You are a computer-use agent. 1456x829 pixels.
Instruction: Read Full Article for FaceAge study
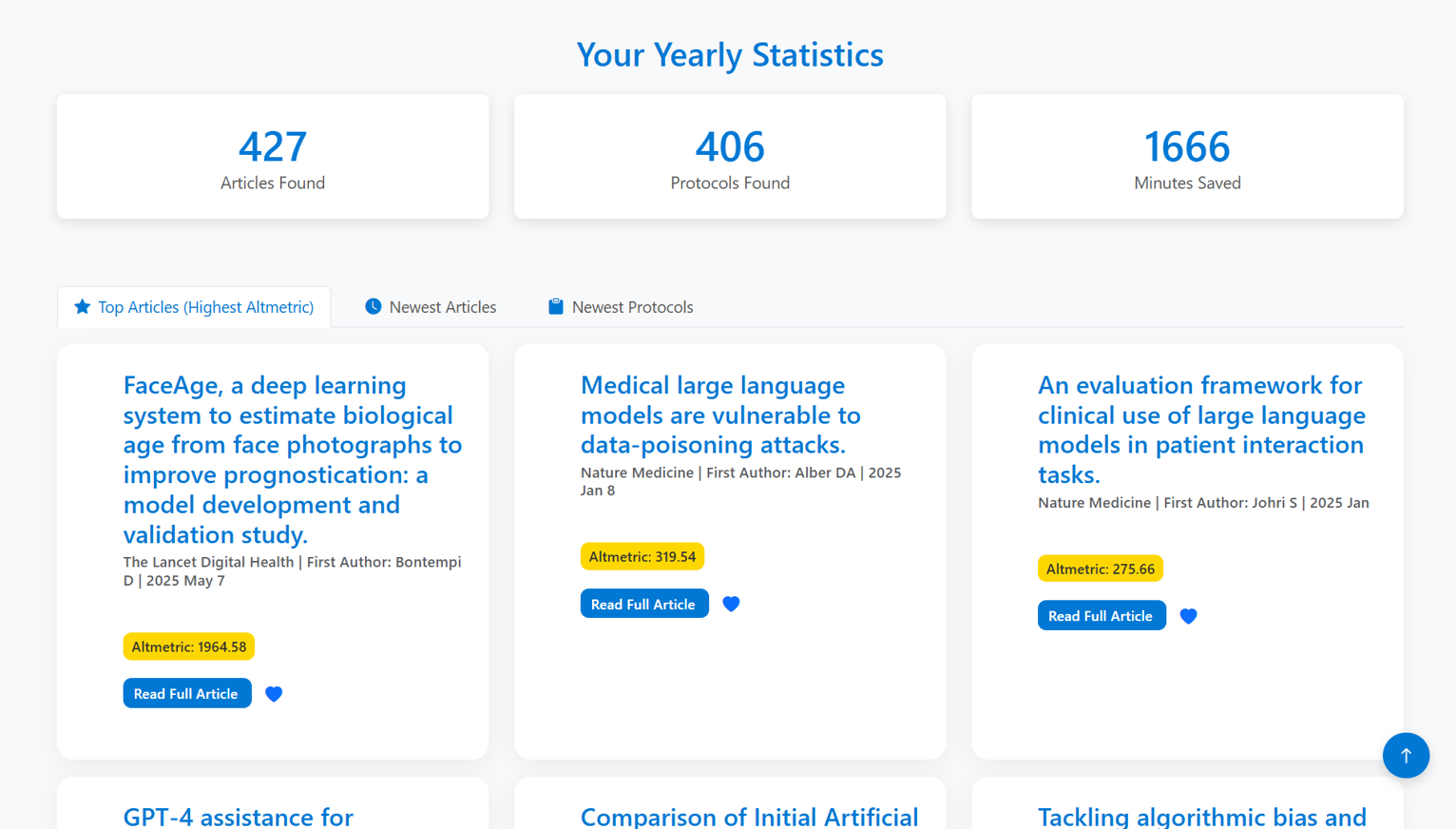187,693
